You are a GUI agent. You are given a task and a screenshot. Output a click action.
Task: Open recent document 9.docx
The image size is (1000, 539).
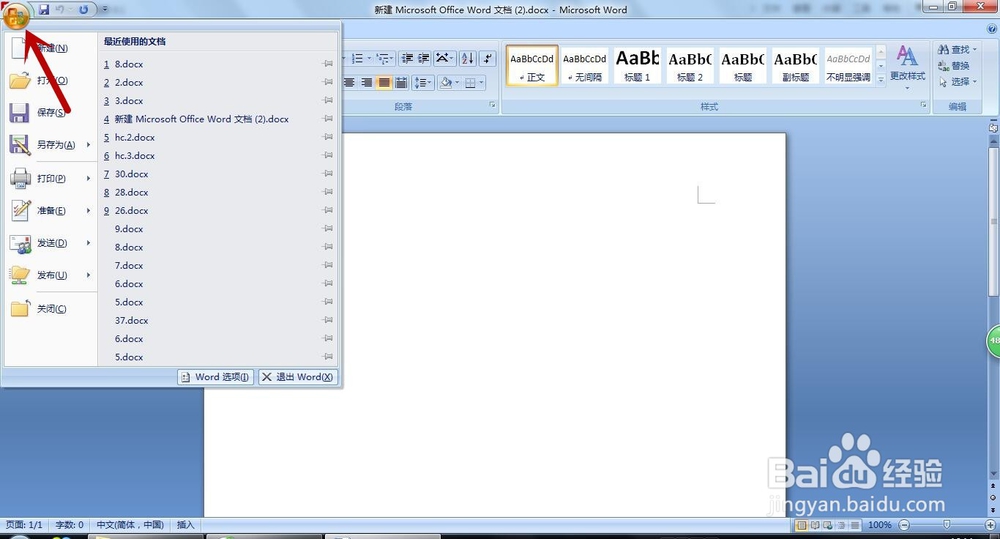pyautogui.click(x=219, y=229)
